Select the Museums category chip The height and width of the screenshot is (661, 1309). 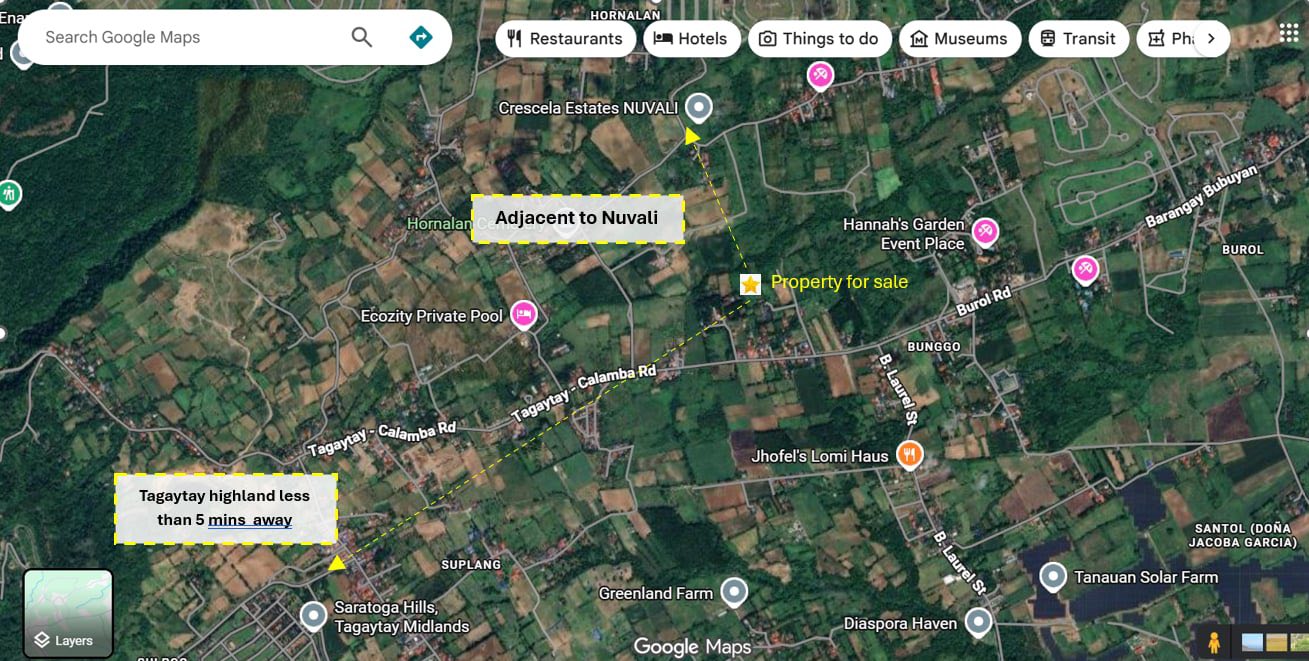(960, 39)
